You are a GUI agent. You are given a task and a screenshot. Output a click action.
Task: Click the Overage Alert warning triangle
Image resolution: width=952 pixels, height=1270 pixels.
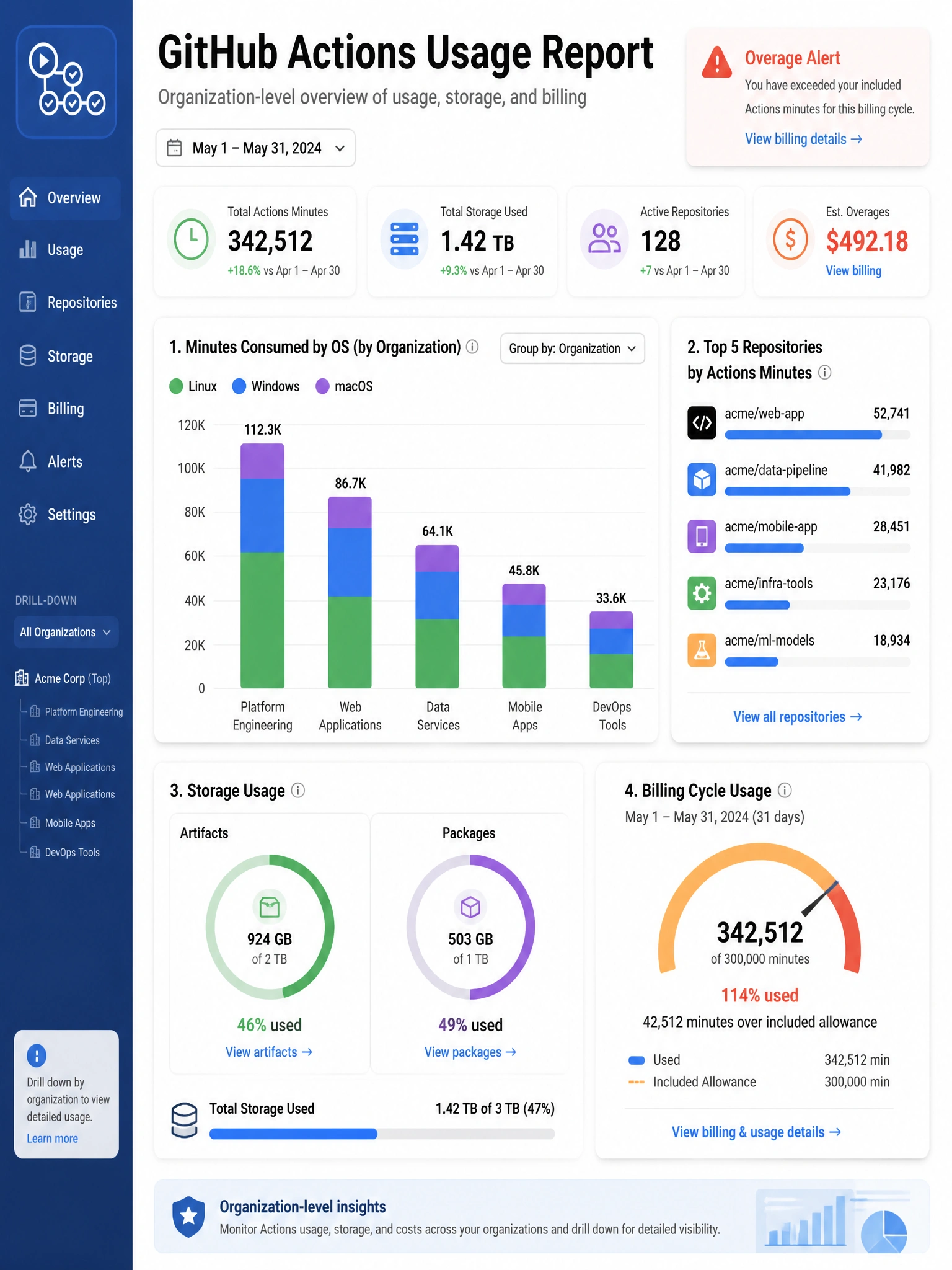(x=717, y=62)
